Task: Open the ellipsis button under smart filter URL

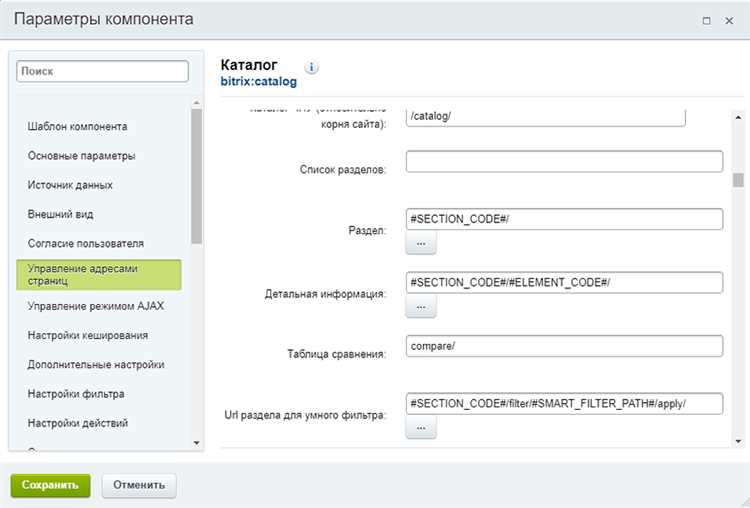Action: 421,428
